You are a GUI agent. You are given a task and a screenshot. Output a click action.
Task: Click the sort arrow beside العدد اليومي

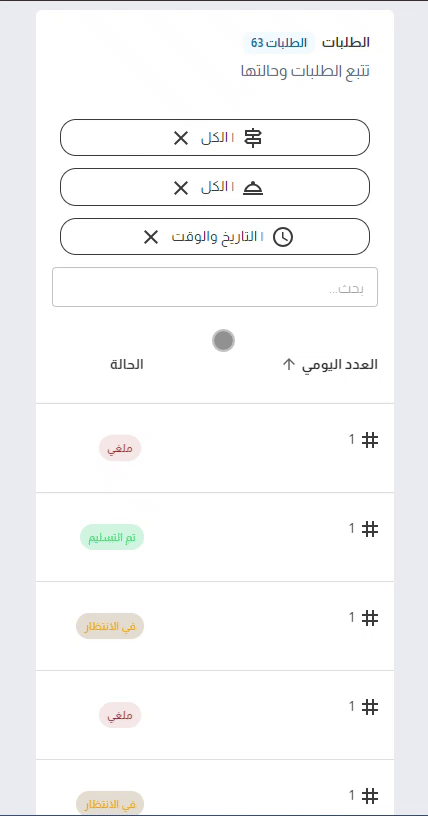click(288, 364)
